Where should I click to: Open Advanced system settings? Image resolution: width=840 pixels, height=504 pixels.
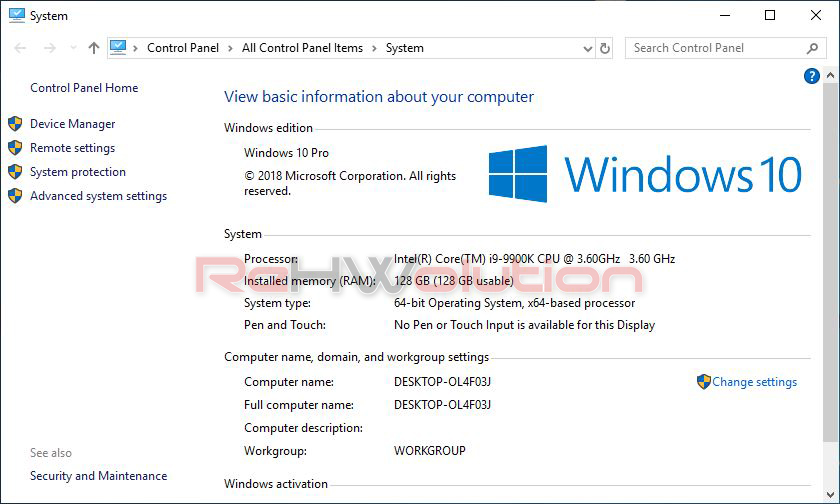click(98, 196)
